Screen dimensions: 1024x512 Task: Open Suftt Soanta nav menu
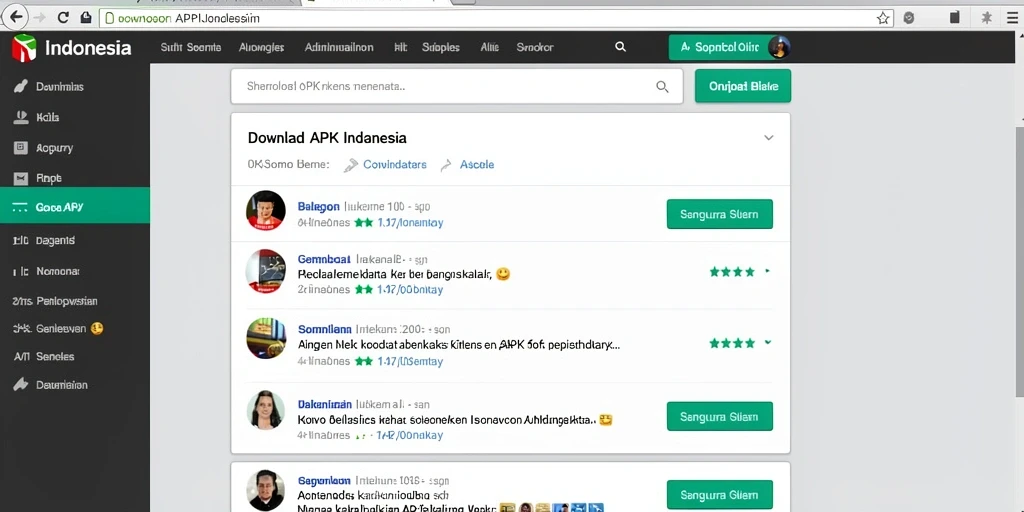coord(191,47)
